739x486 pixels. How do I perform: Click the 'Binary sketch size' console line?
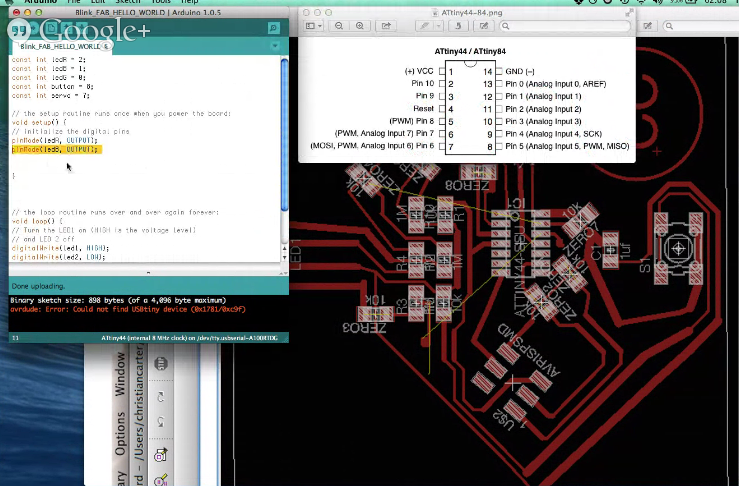(118, 300)
